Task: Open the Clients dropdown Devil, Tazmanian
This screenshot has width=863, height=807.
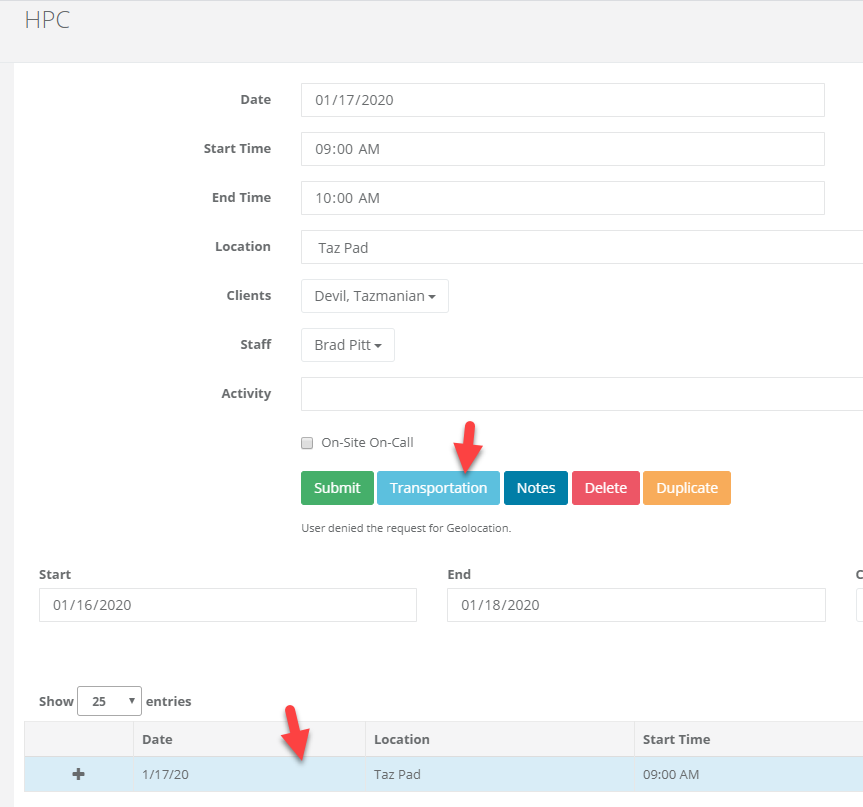Action: [374, 296]
